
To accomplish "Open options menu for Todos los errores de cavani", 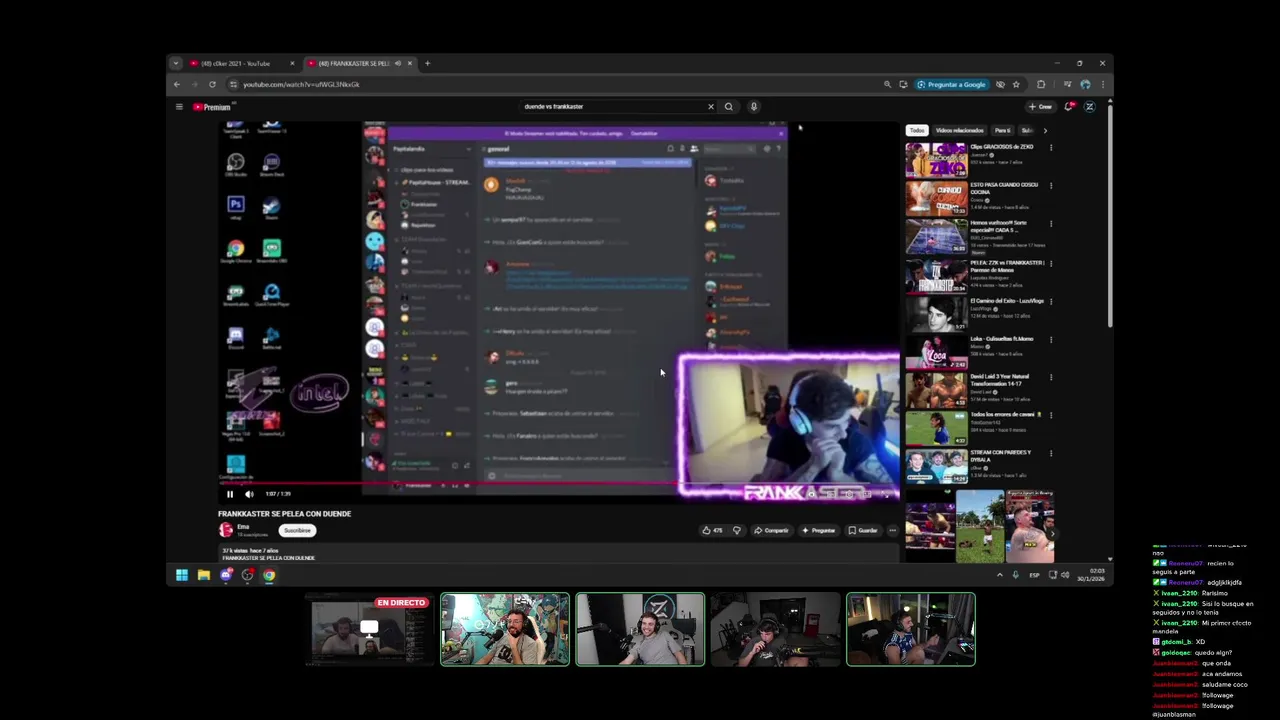I will 1051,415.
